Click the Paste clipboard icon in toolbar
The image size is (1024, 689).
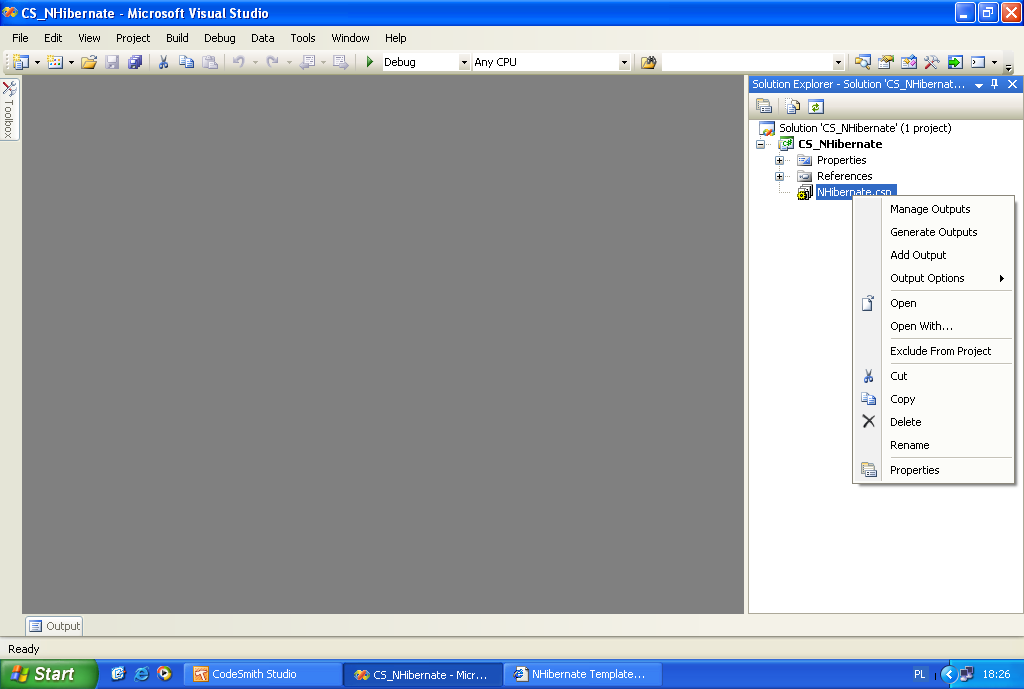pyautogui.click(x=210, y=62)
